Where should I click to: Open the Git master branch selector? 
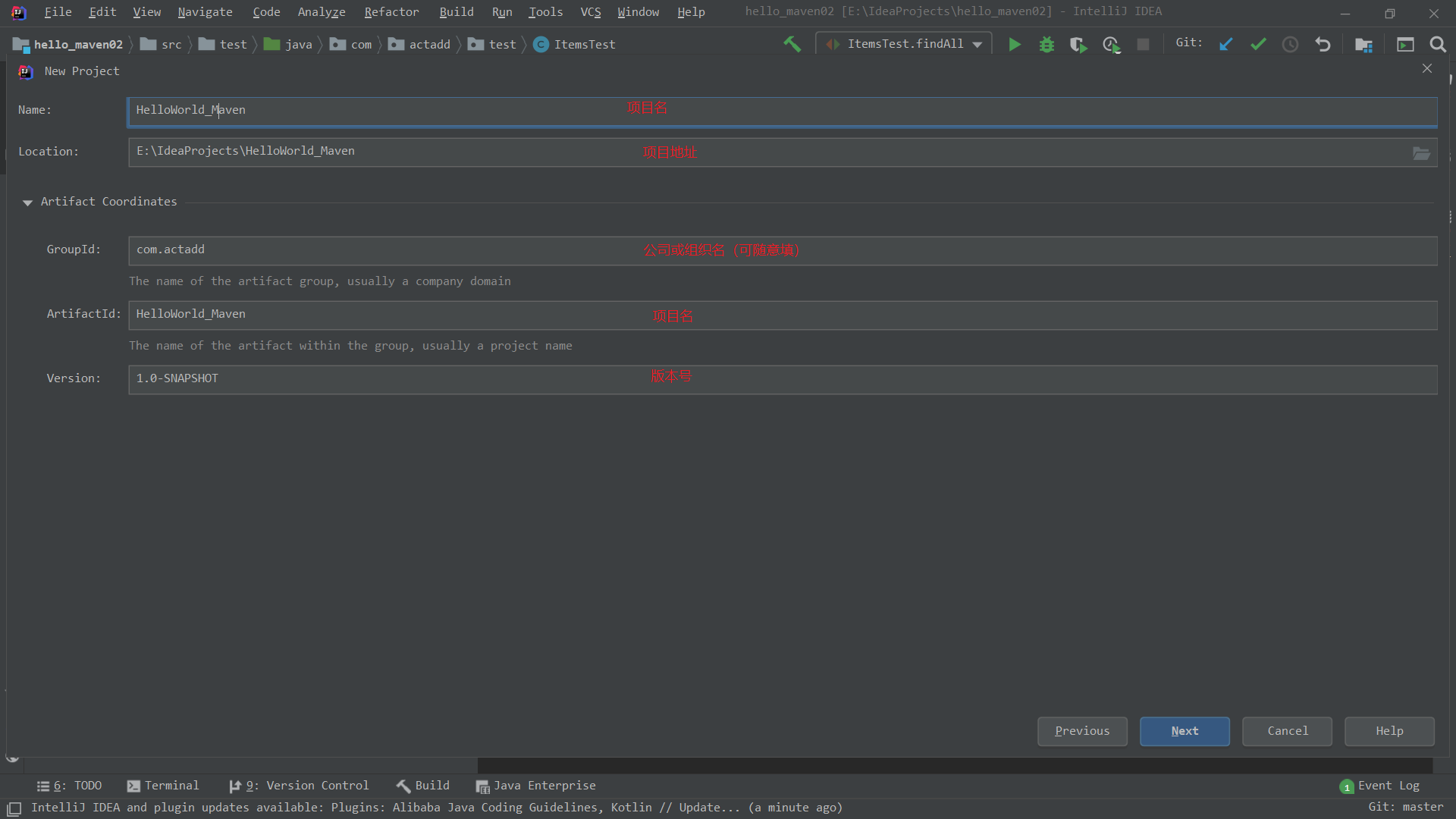click(1405, 807)
